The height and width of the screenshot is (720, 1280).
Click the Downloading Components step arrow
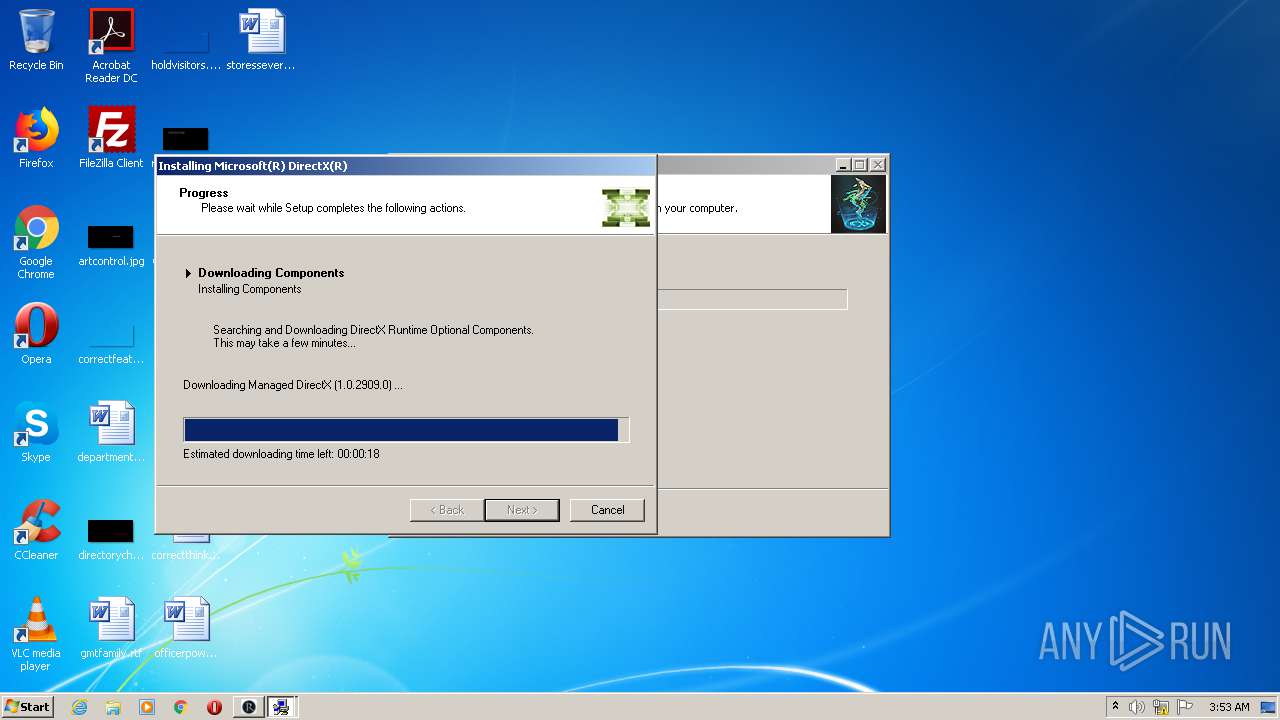tap(188, 273)
